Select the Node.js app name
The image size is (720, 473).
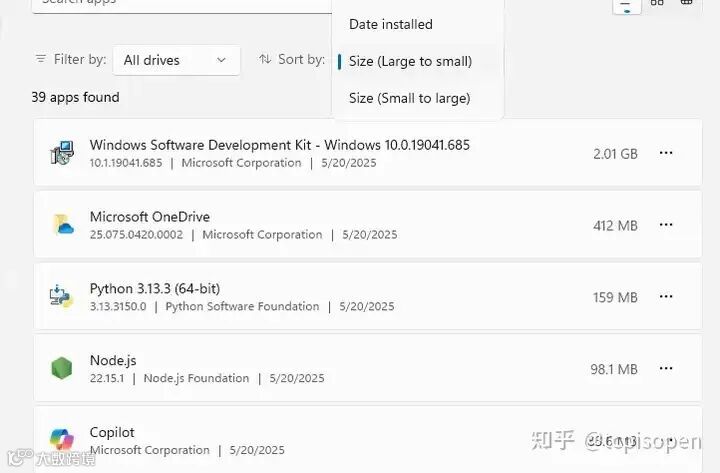[113, 360]
